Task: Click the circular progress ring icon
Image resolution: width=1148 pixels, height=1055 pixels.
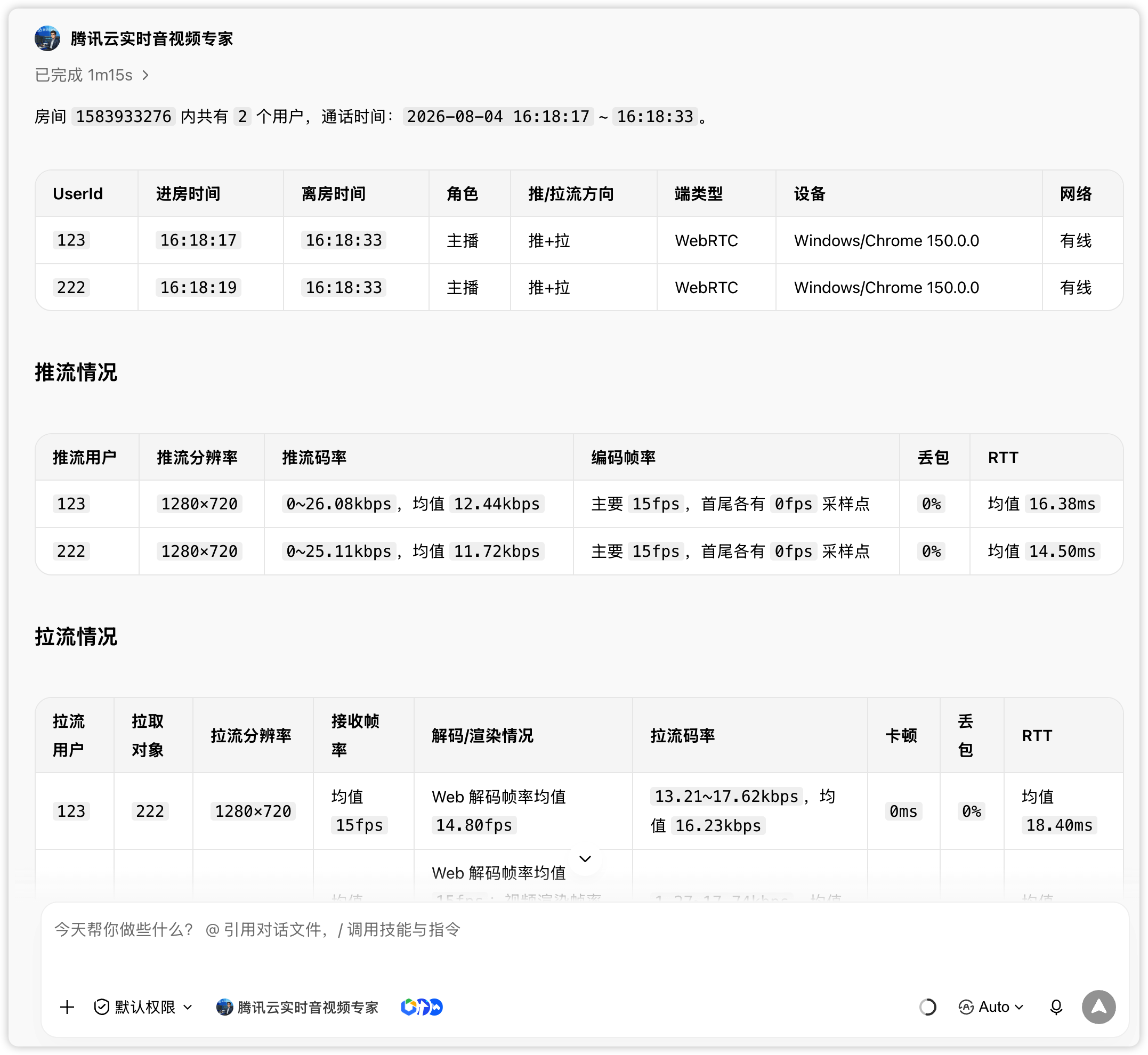Action: pos(927,1007)
